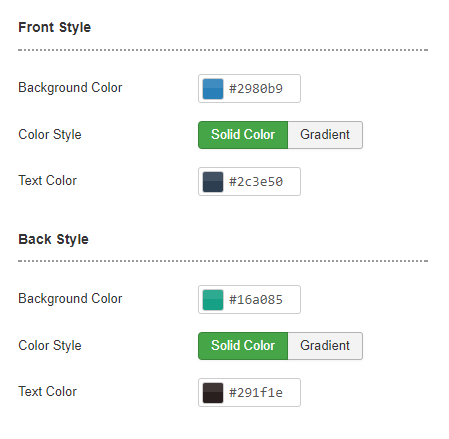449x439 pixels.
Task: Select Solid Color under Front Style
Action: click(243, 135)
